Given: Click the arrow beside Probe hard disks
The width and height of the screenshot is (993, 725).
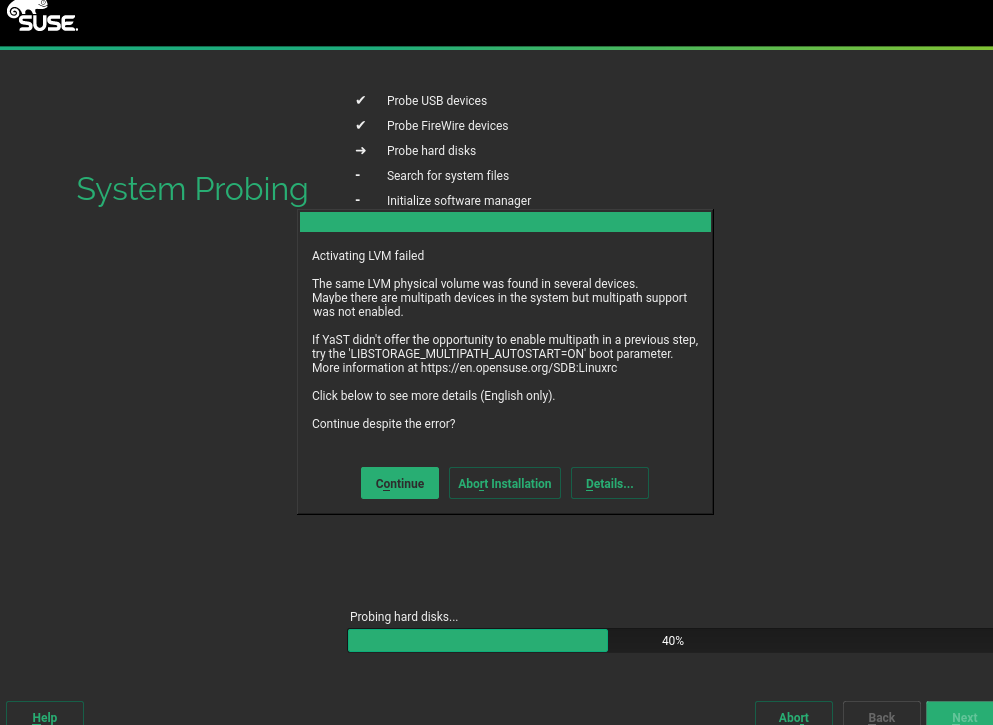Looking at the screenshot, I should click(360, 150).
